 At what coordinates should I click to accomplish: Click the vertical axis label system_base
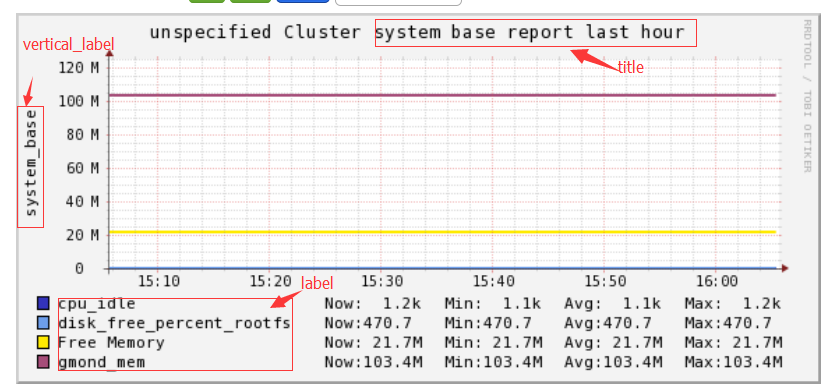click(x=31, y=163)
